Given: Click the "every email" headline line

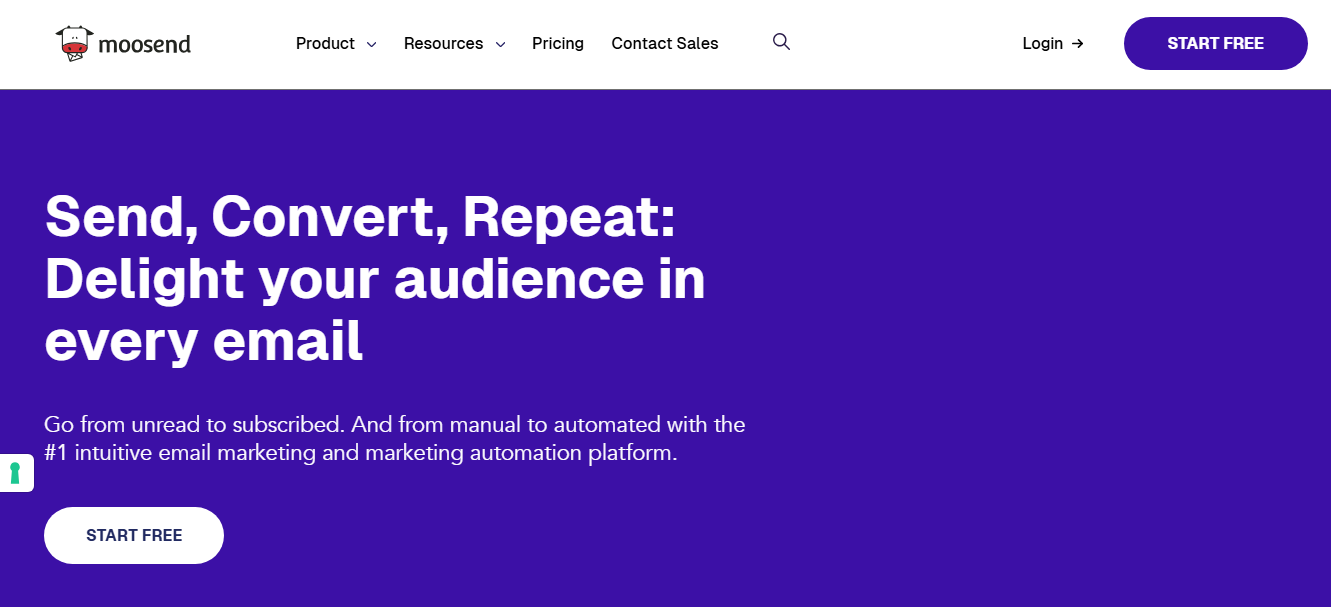Looking at the screenshot, I should 203,341.
